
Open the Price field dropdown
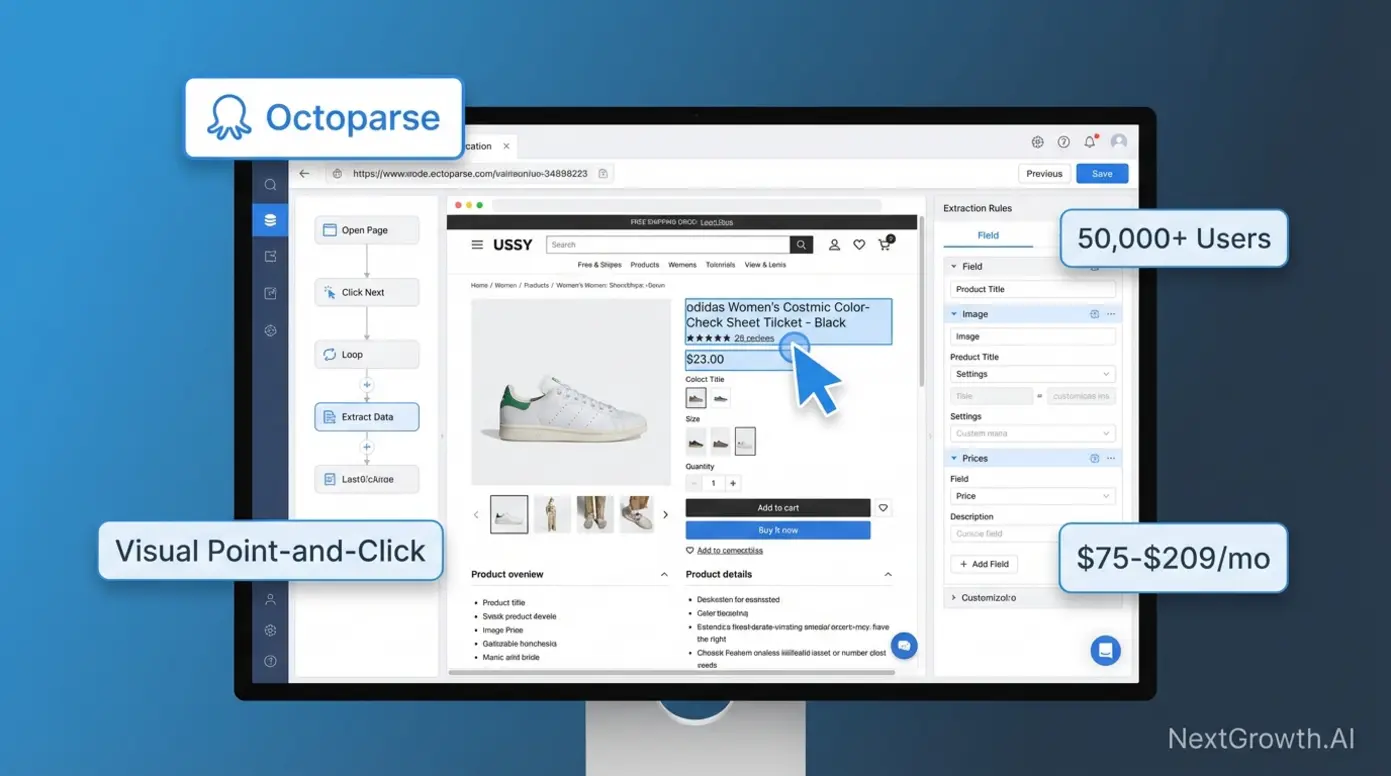[1032, 496]
